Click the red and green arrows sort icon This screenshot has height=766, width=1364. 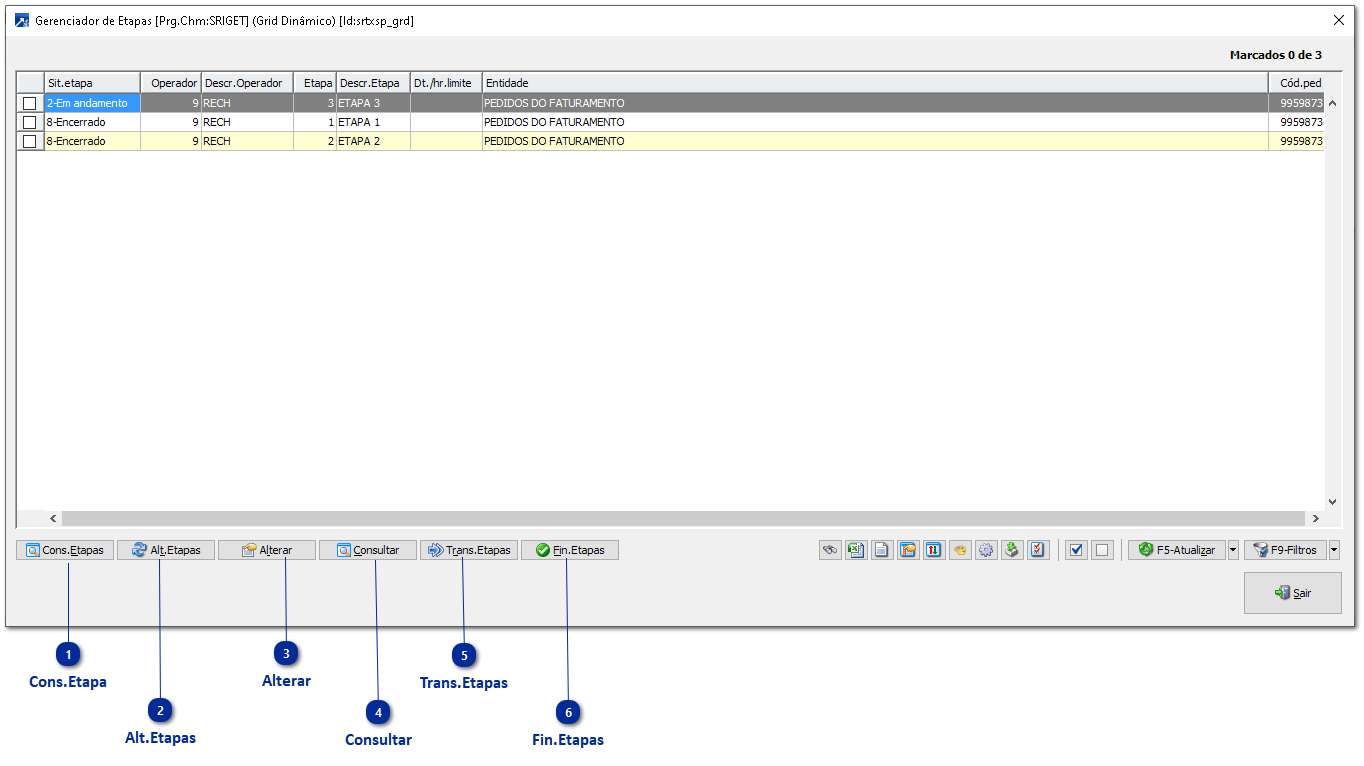point(934,550)
